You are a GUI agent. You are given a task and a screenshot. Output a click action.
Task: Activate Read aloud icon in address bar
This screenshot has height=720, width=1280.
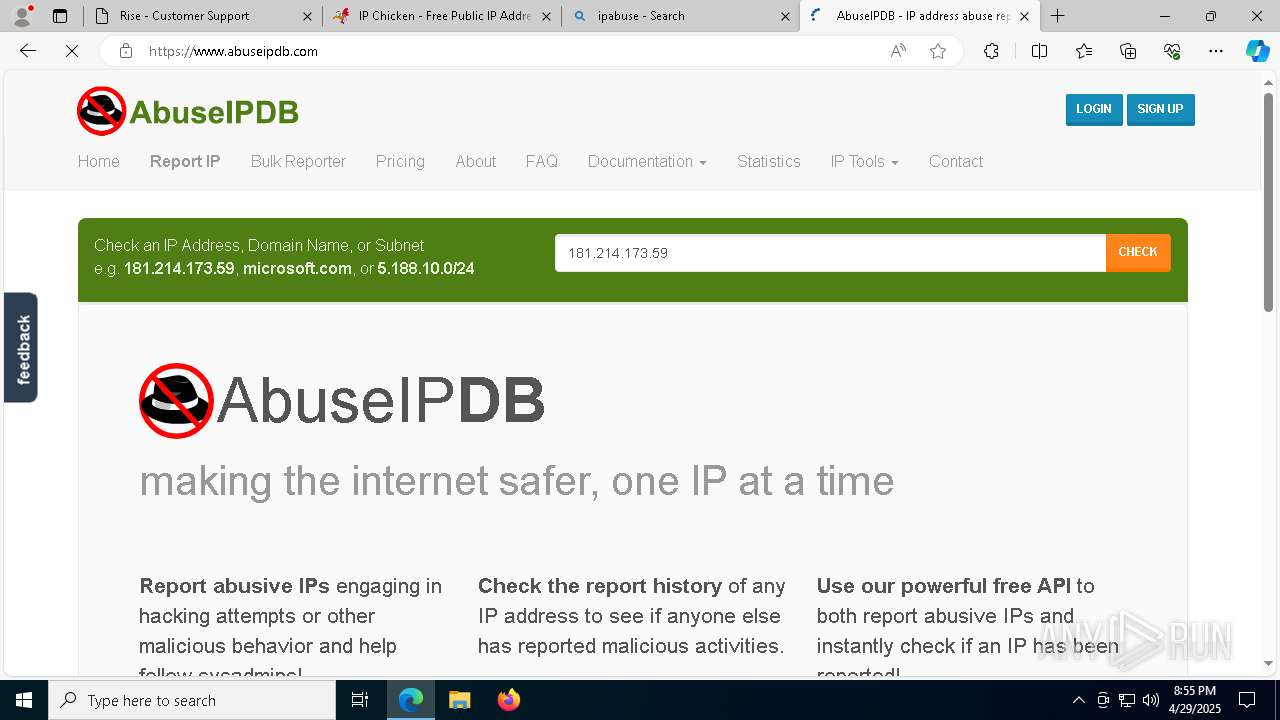click(898, 51)
